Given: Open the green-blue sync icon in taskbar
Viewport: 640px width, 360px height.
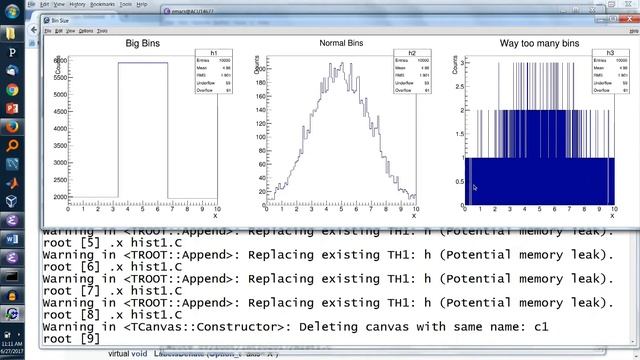Looking at the screenshot, I should (12, 313).
